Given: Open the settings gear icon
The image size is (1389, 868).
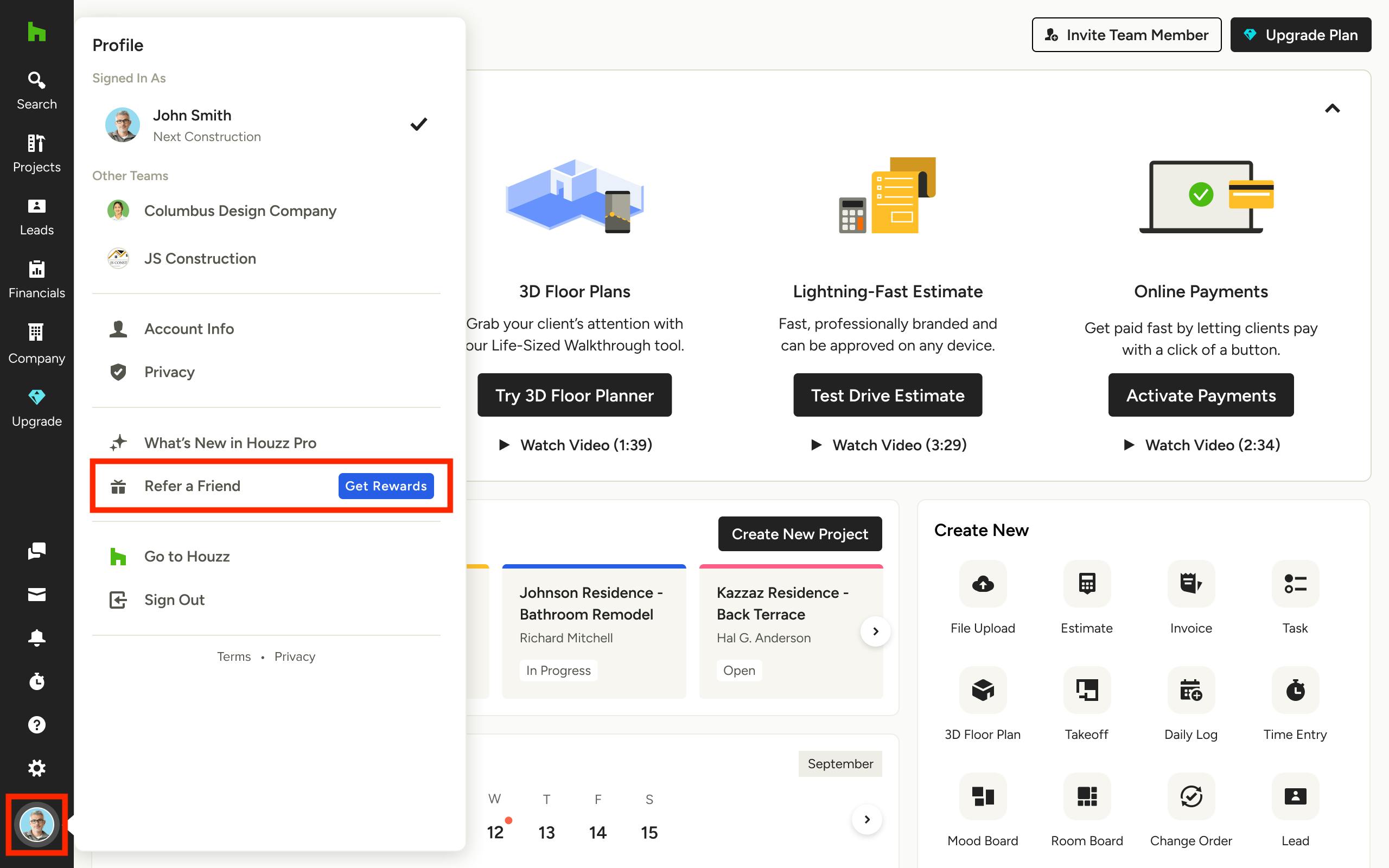Looking at the screenshot, I should [37, 768].
